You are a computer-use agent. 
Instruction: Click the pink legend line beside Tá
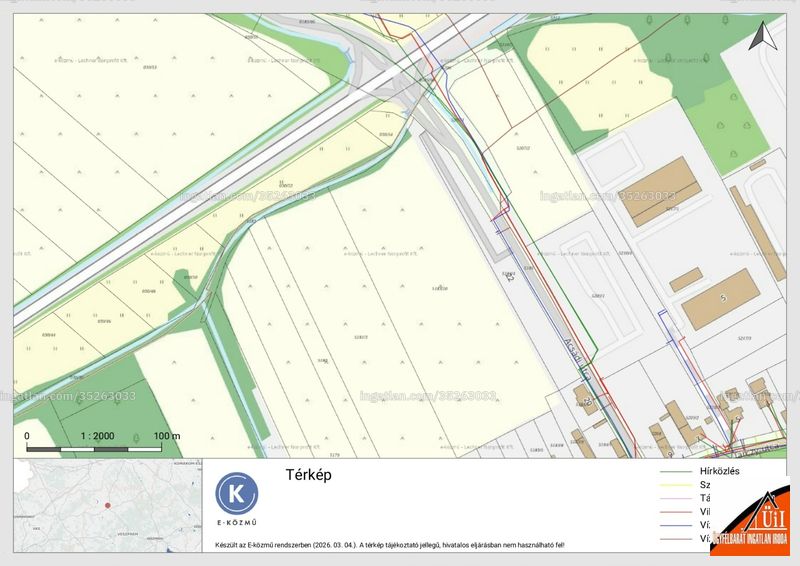(676, 499)
